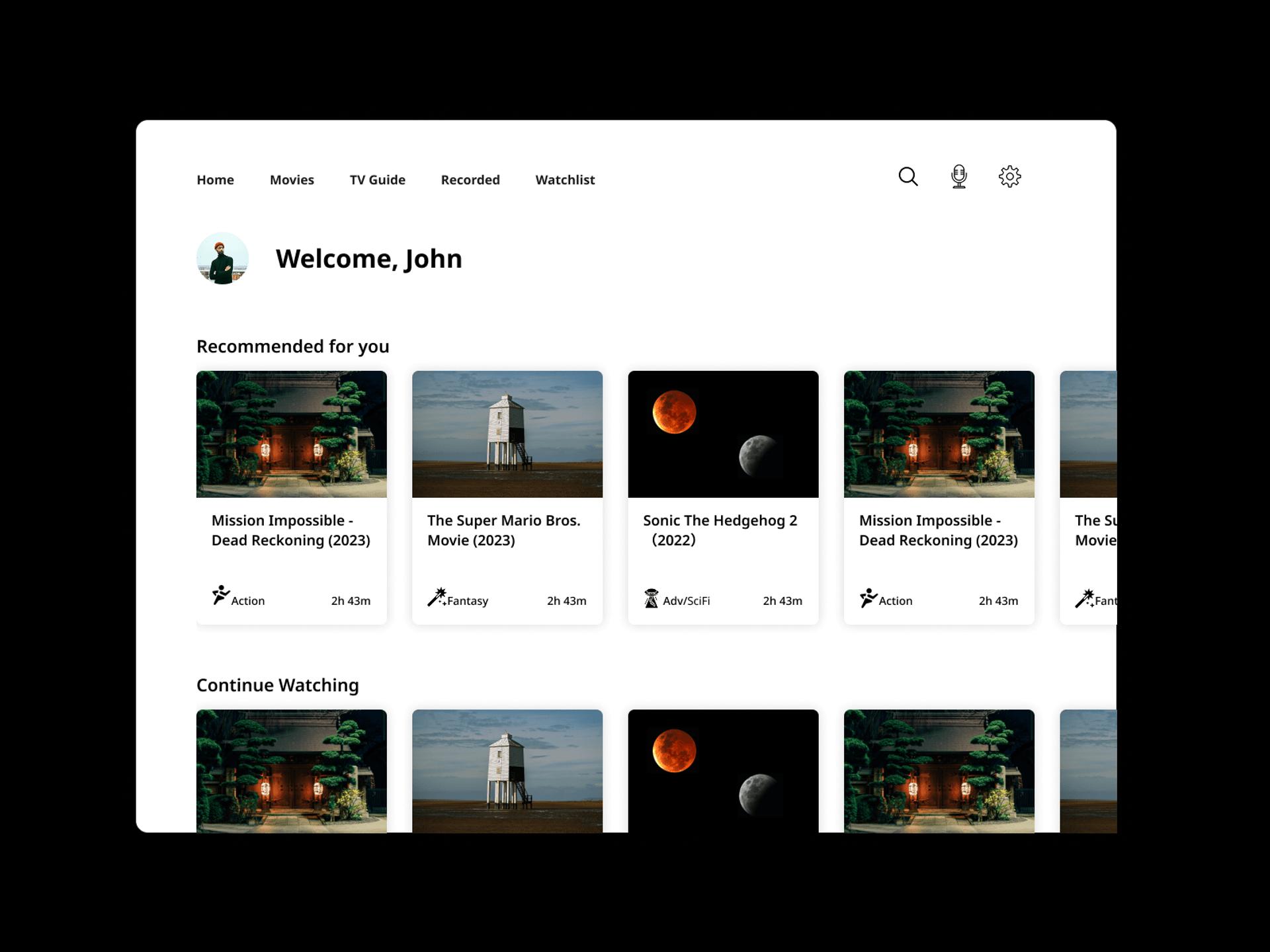Image resolution: width=1270 pixels, height=952 pixels.
Task: Click the Fantasy wand icon on the complete Super Mario card
Action: point(437,598)
